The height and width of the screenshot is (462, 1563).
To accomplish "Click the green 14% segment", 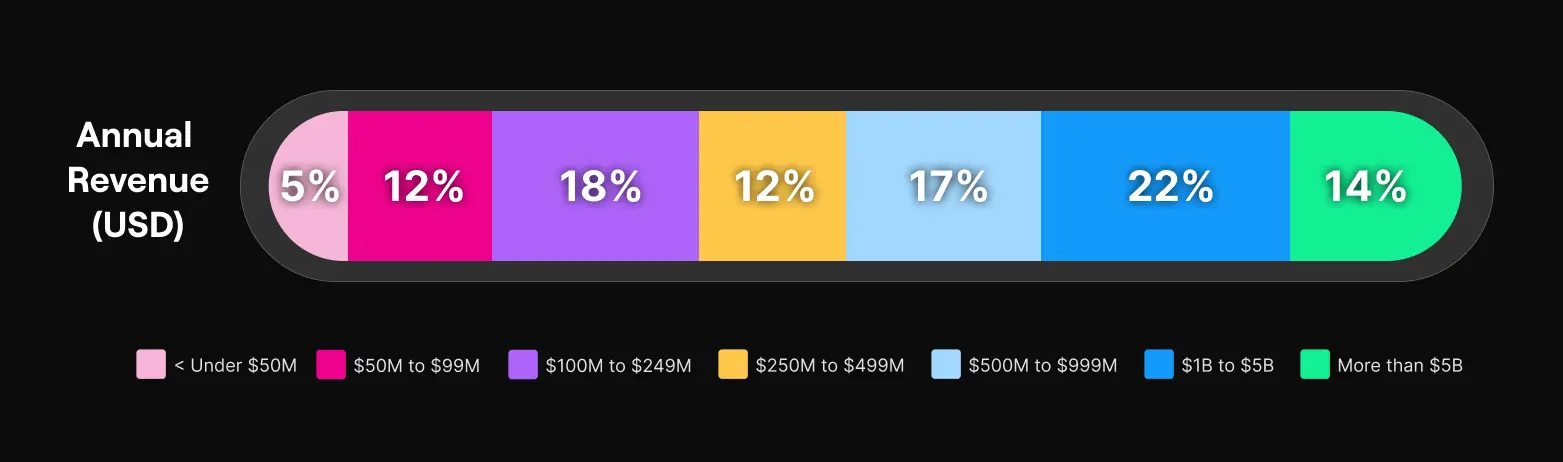I will tap(1376, 186).
